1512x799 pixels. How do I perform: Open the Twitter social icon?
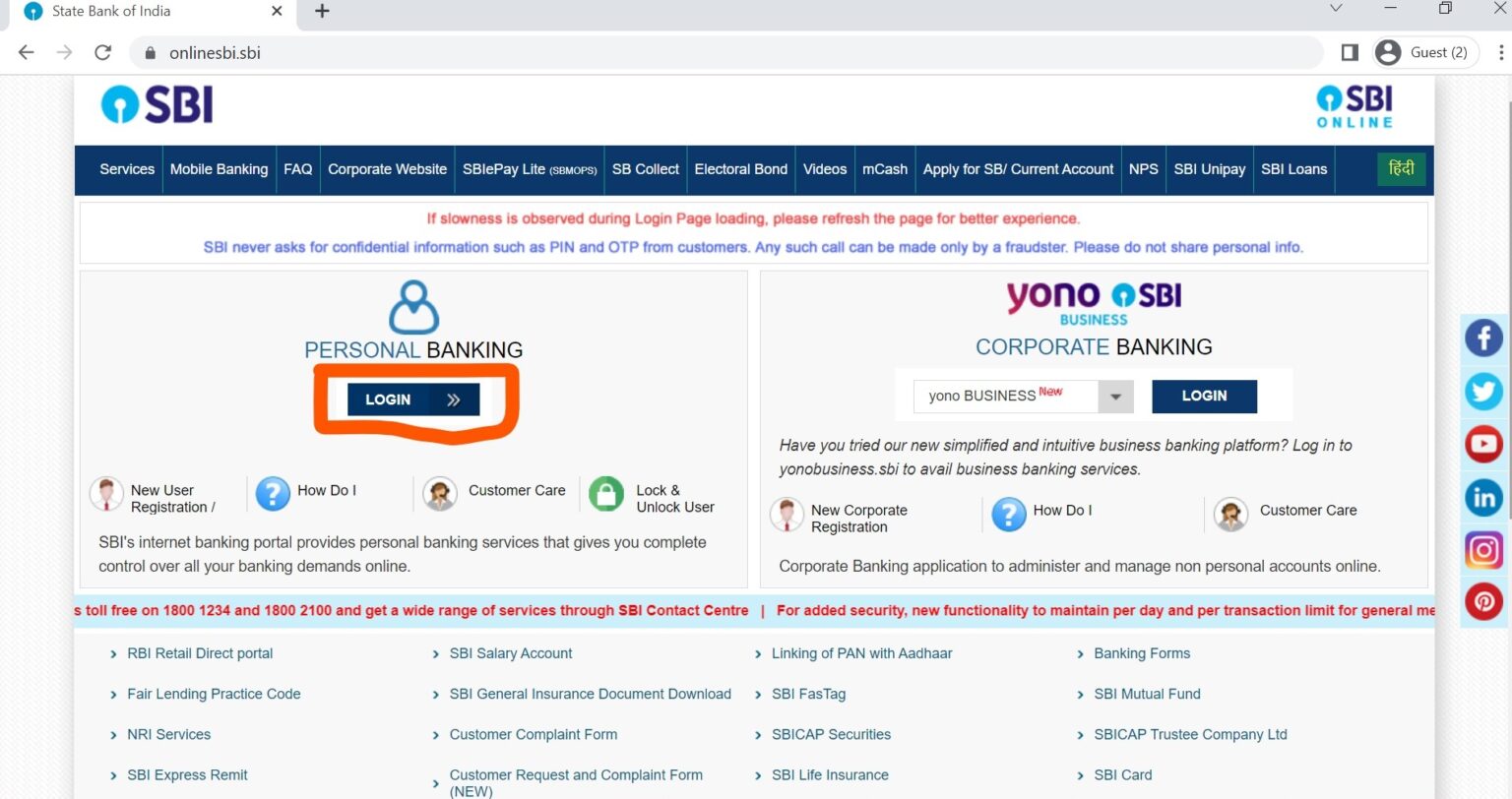(x=1483, y=391)
